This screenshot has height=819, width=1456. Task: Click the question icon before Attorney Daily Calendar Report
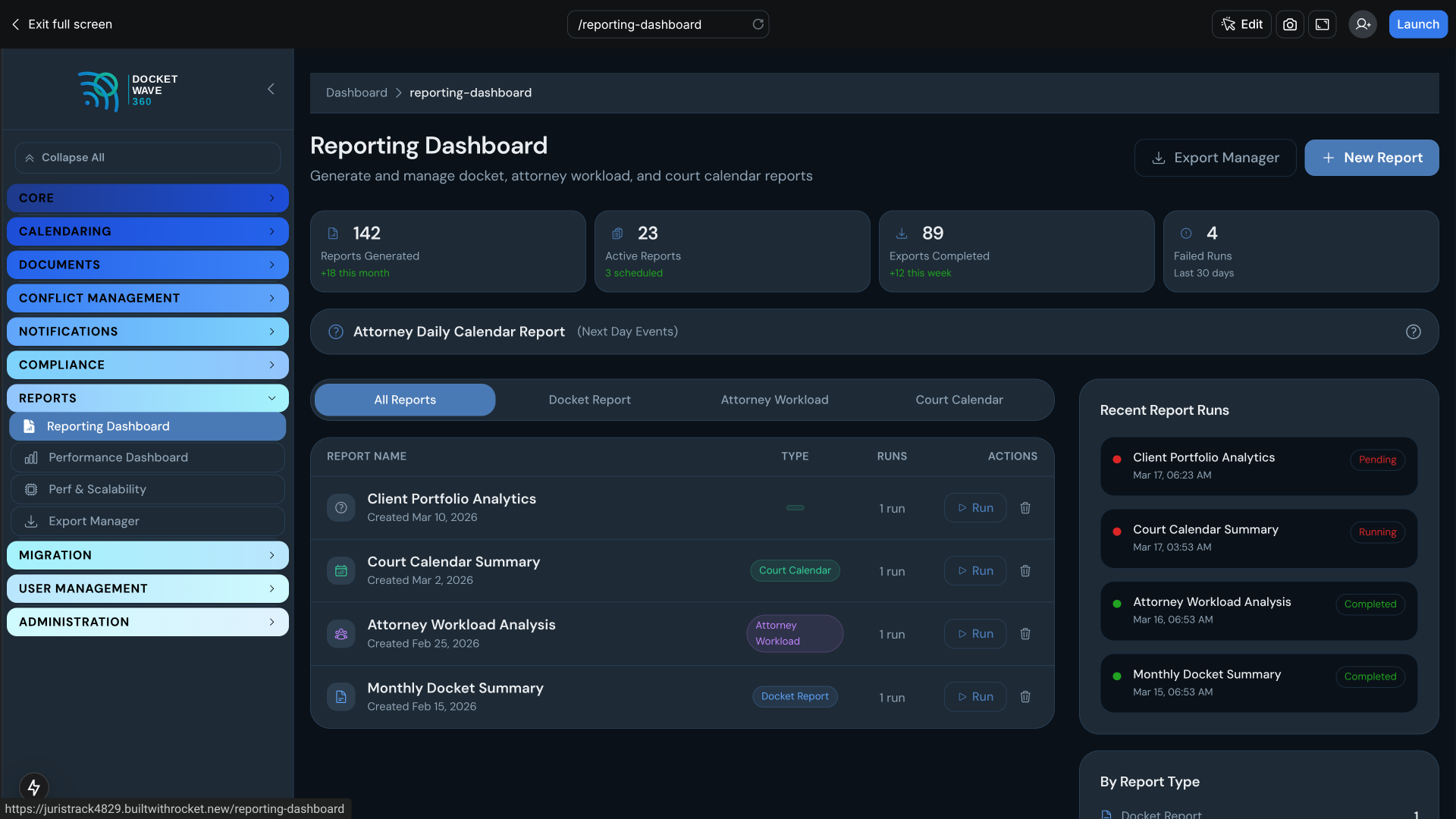(x=335, y=331)
